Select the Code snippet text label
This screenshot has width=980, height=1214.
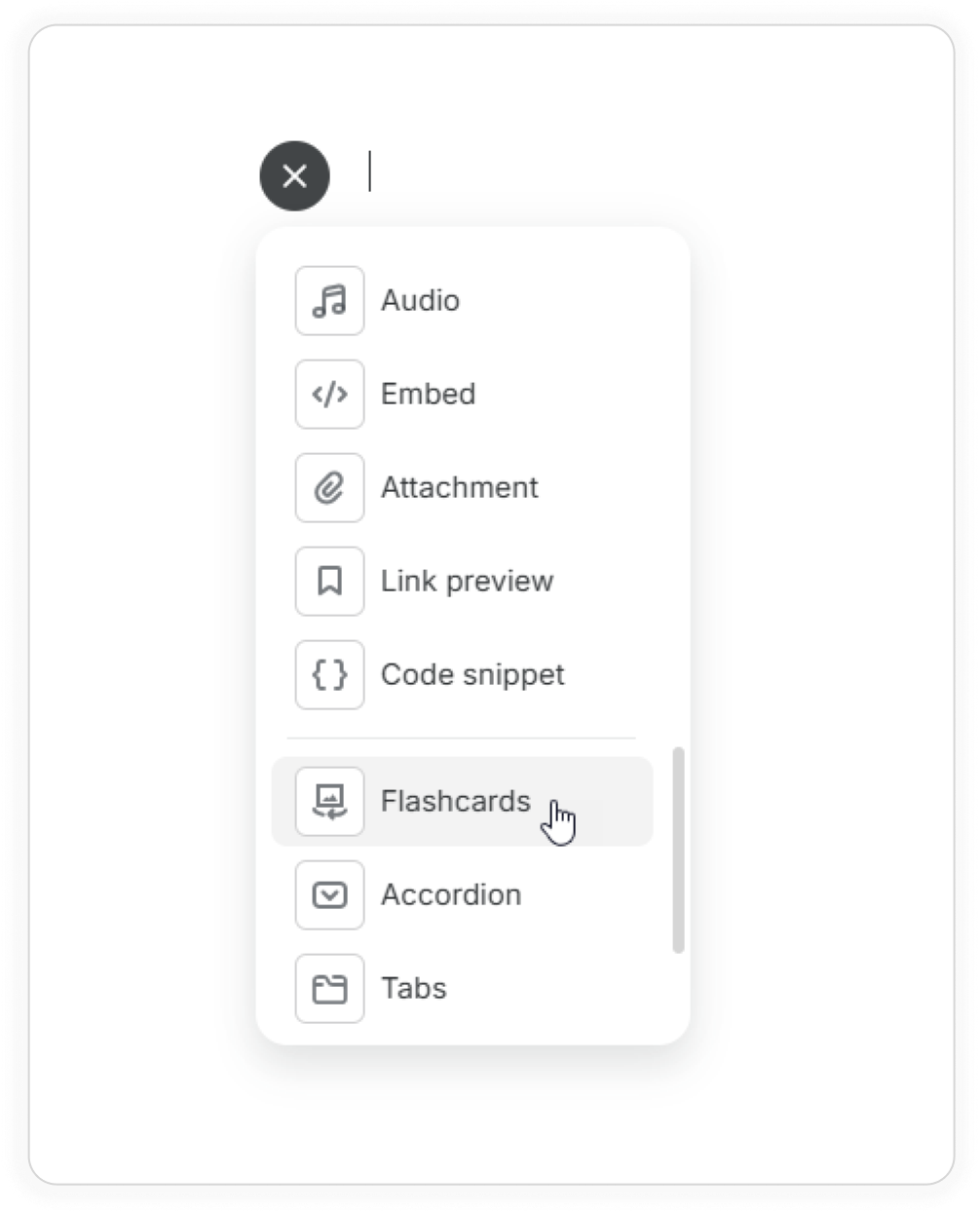coord(472,674)
